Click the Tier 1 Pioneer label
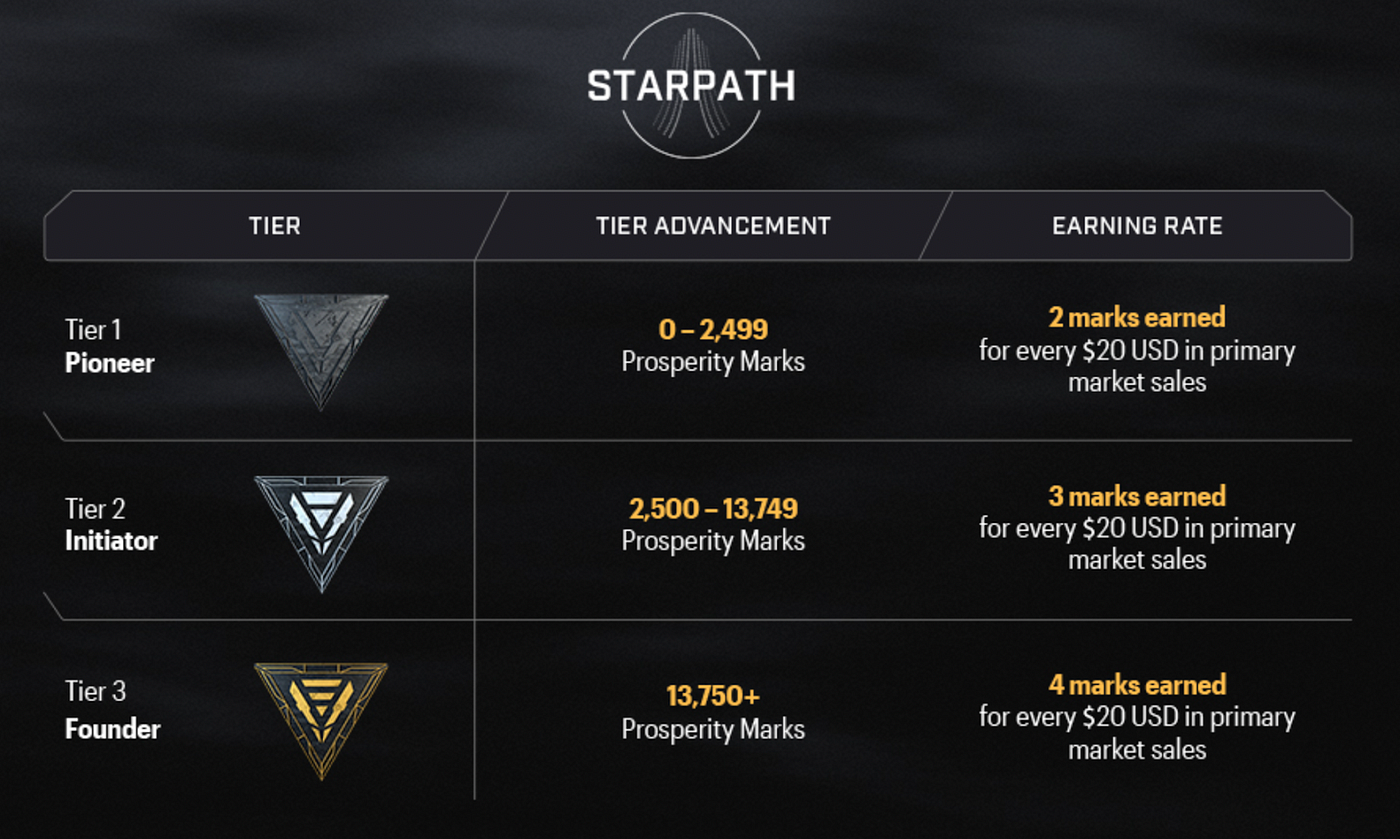Image resolution: width=1400 pixels, height=839 pixels. pyautogui.click(x=110, y=346)
